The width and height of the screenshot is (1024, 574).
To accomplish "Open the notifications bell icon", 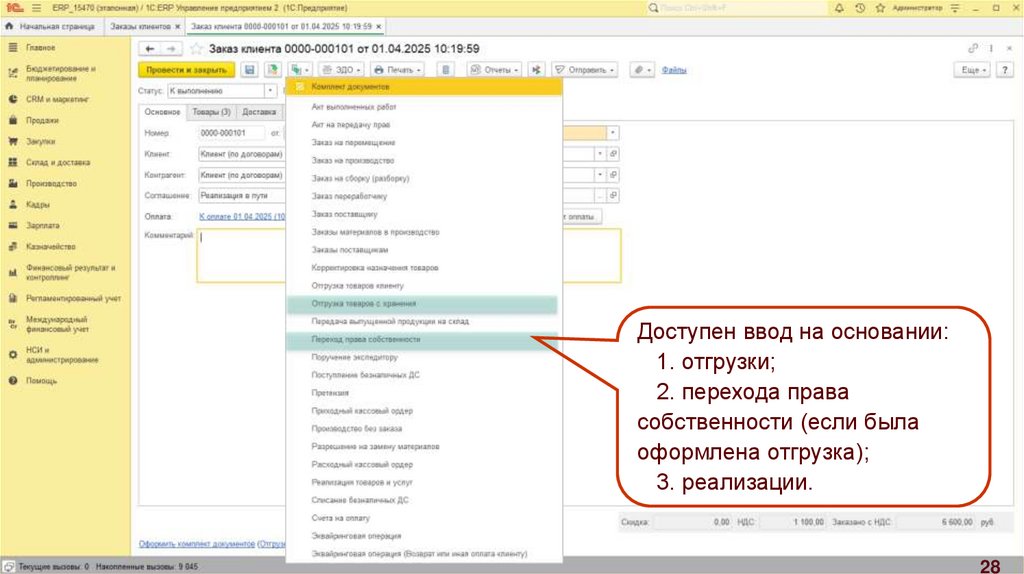I will (x=838, y=8).
